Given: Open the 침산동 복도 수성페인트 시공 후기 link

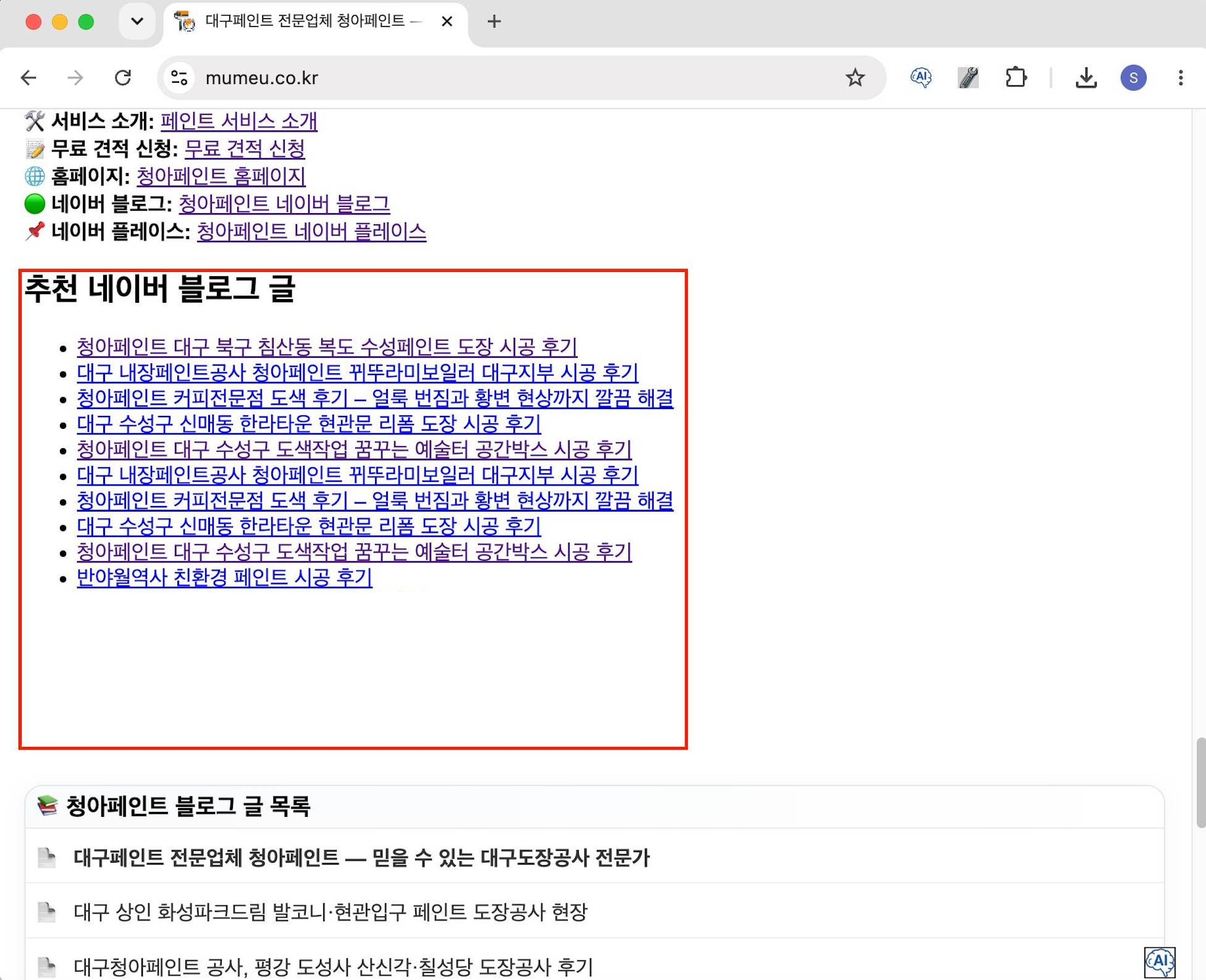Looking at the screenshot, I should click(327, 347).
